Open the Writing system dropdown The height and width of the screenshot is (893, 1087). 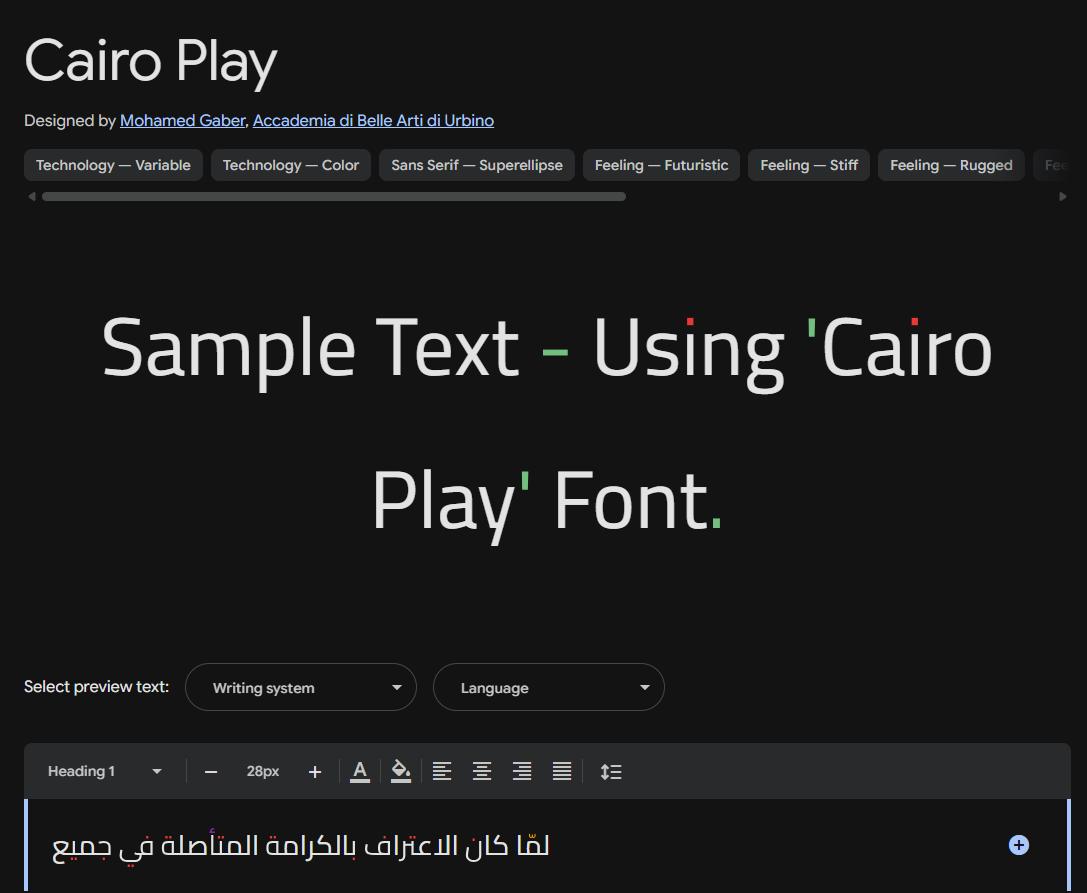tap(301, 687)
